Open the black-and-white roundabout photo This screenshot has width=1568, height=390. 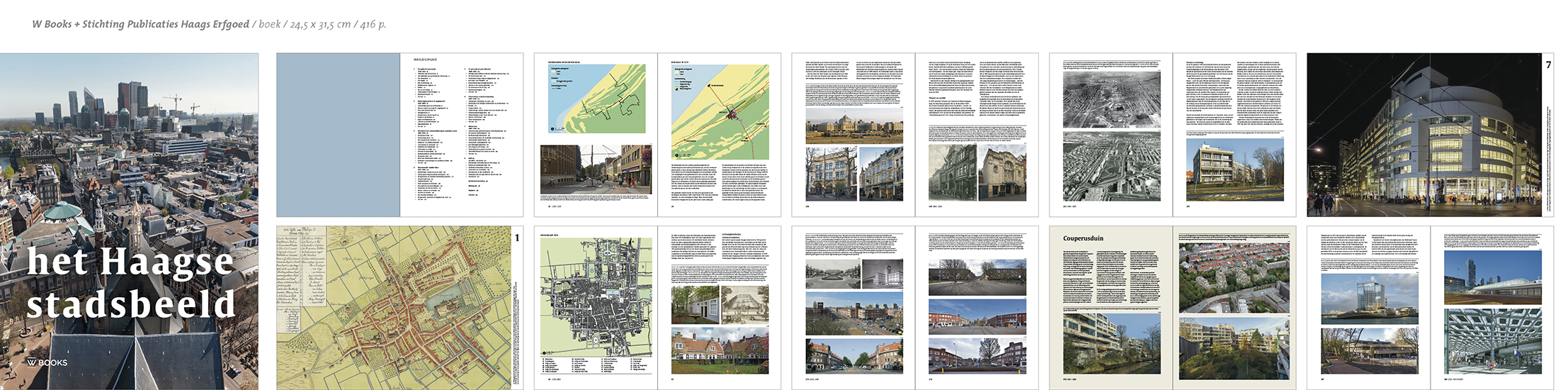tap(833, 274)
